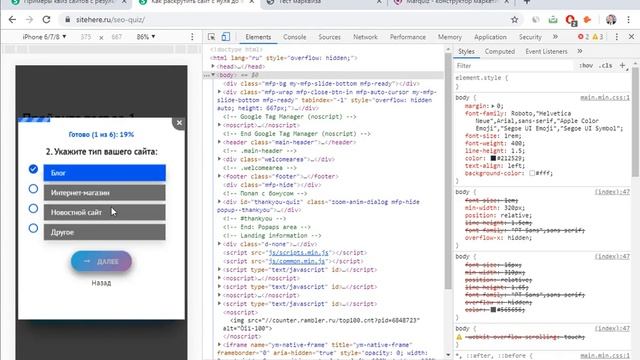
Task: Open the Memory tab
Action: [x=450, y=37]
